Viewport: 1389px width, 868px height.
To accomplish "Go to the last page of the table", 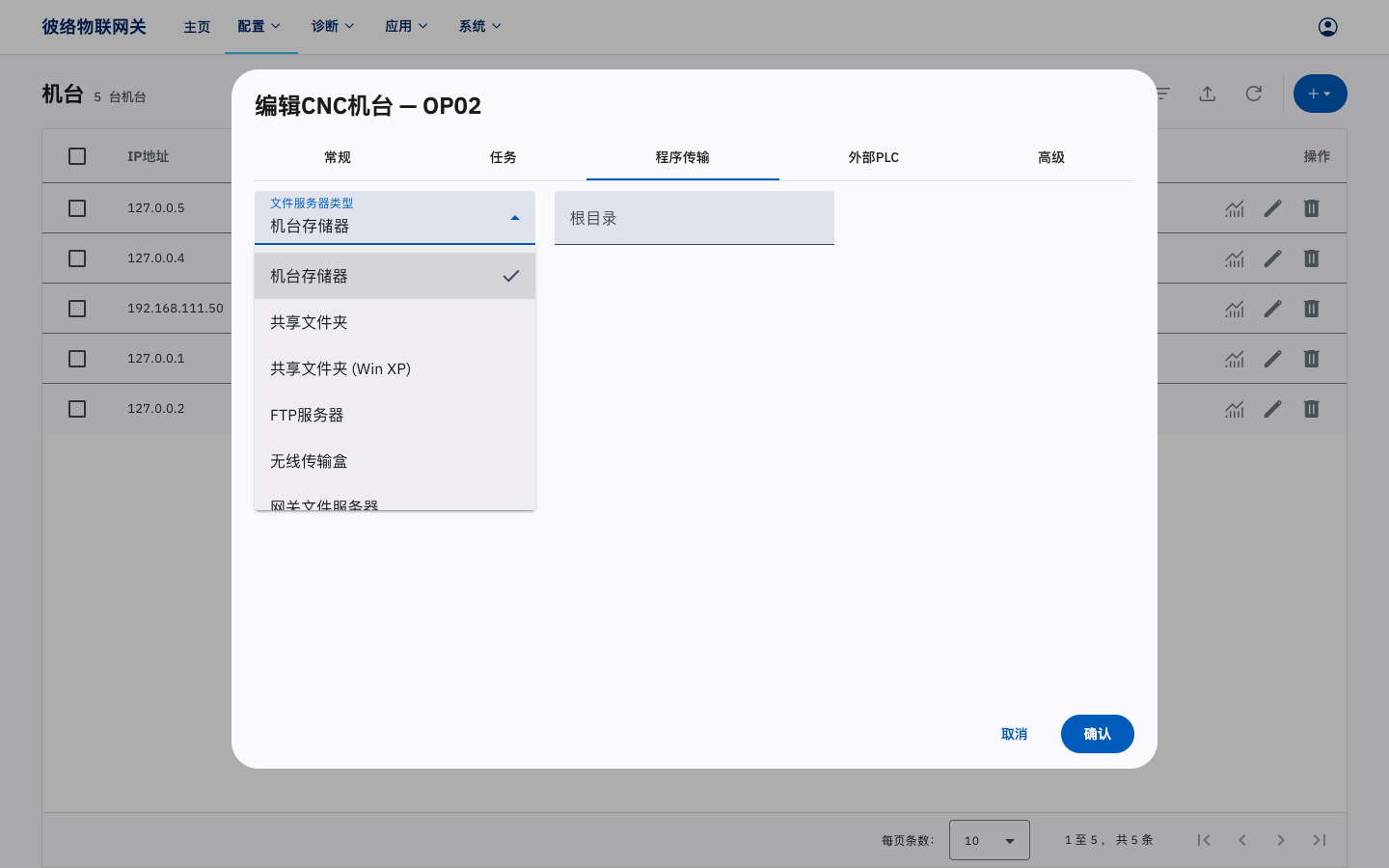I will (1320, 840).
